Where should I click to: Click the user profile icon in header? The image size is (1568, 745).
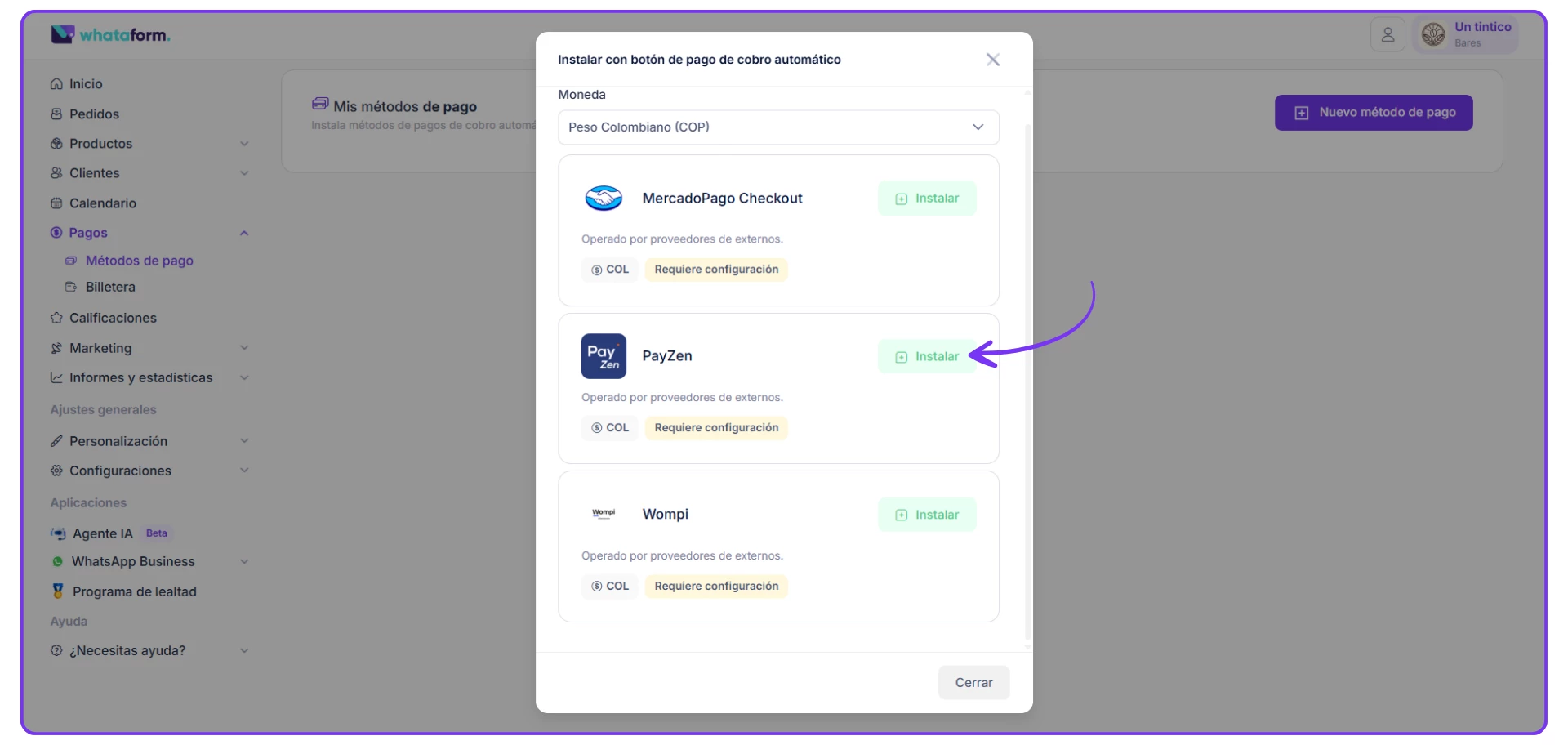pos(1388,35)
